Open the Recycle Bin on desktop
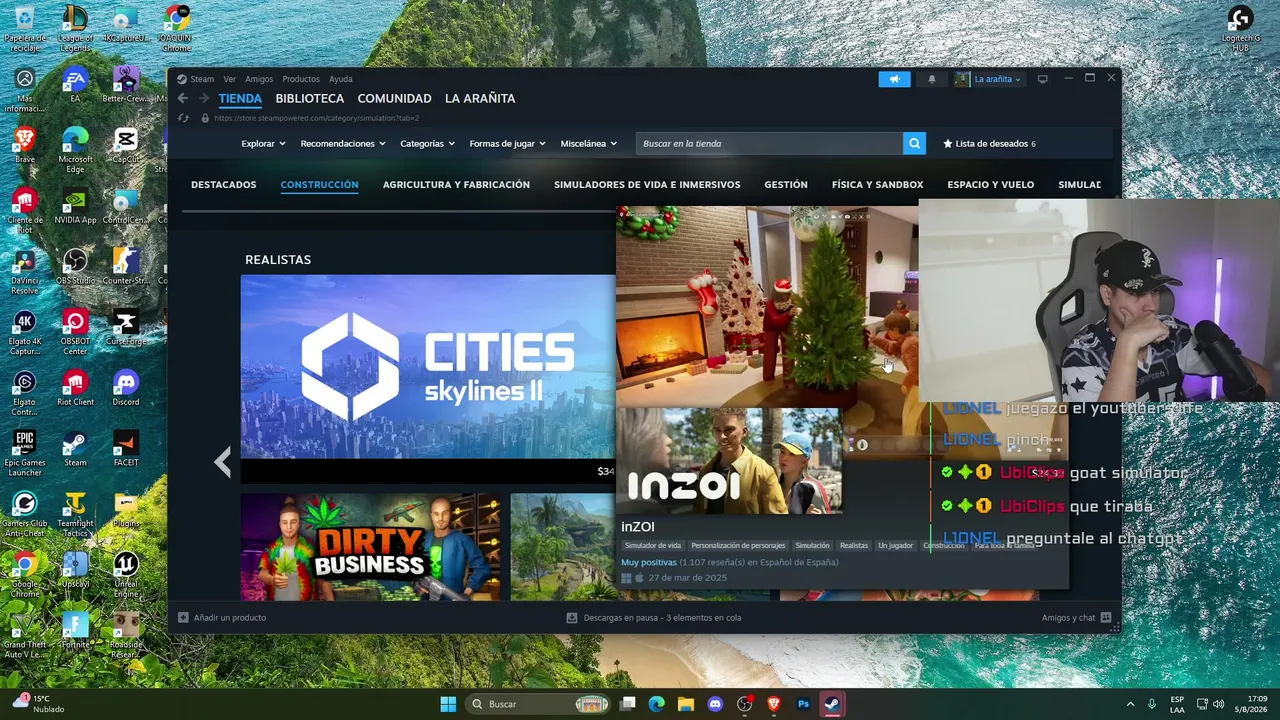 (x=25, y=27)
